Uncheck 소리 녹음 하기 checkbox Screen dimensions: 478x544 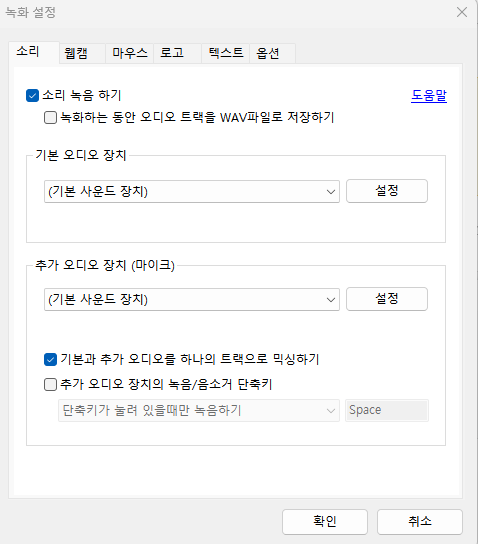(32, 95)
